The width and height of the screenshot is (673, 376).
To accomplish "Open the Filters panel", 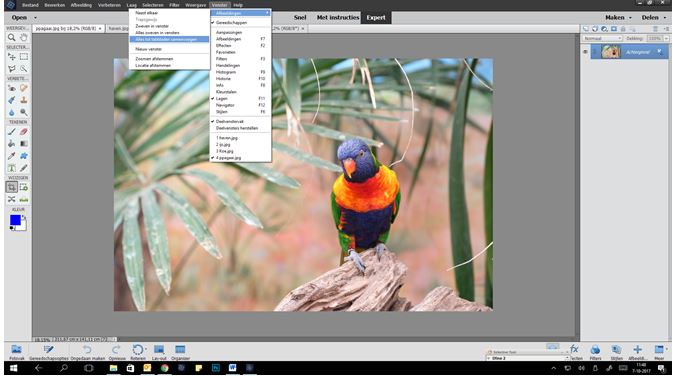I will 595,352.
